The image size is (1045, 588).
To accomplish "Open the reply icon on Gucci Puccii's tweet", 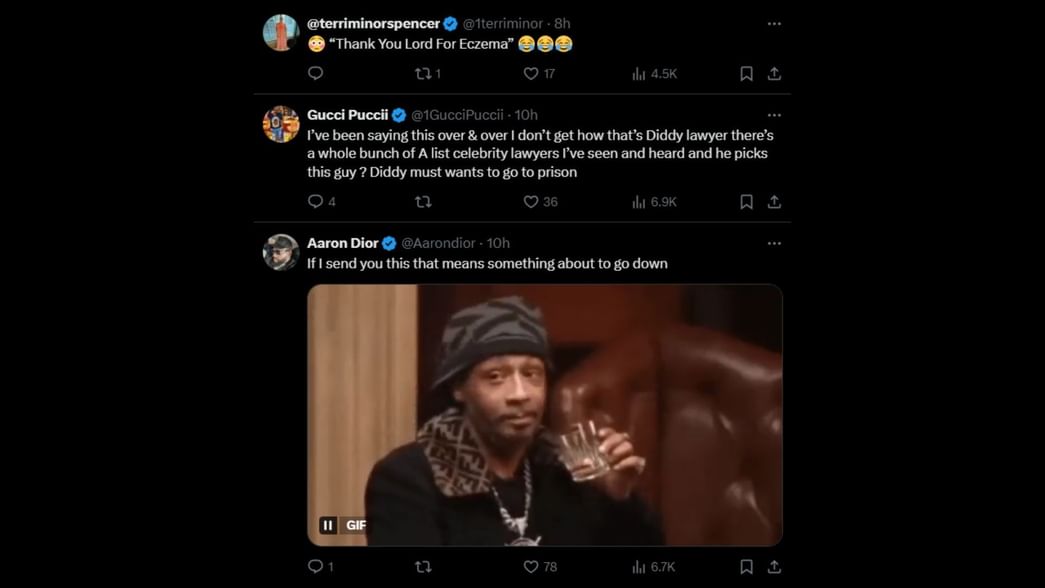I will (x=315, y=201).
